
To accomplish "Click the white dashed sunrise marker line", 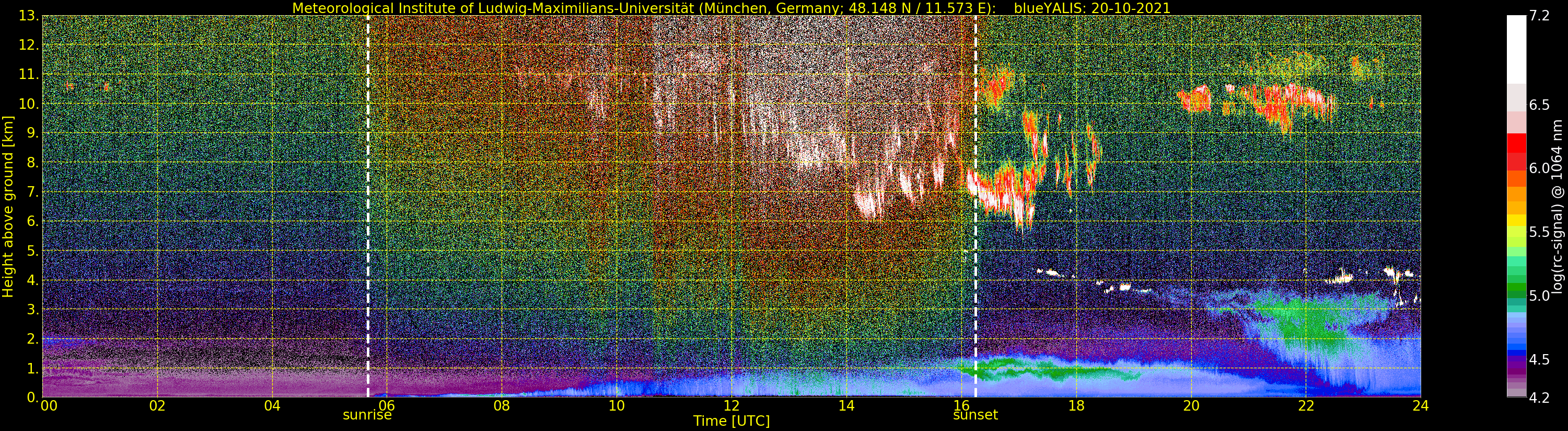I will coord(368,206).
